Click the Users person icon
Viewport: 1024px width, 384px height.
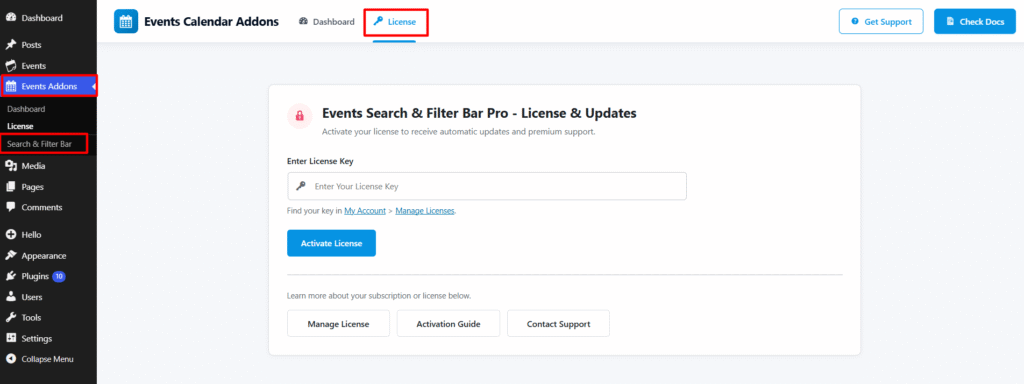coord(10,296)
